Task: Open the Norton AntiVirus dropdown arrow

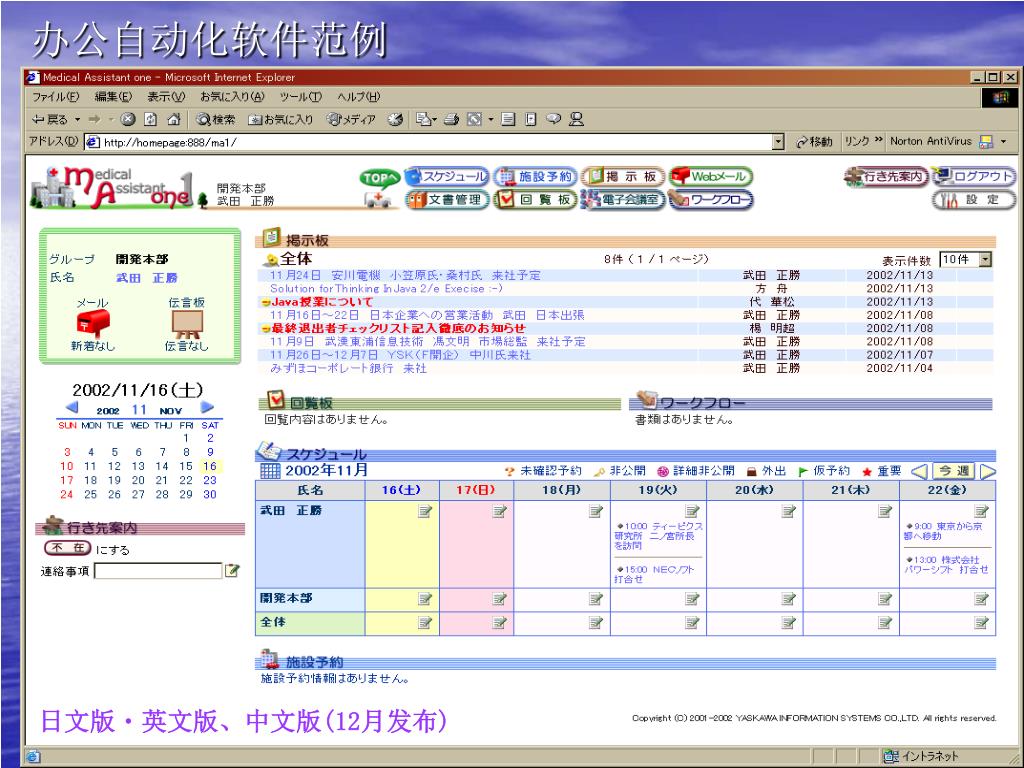Action: (x=1004, y=141)
